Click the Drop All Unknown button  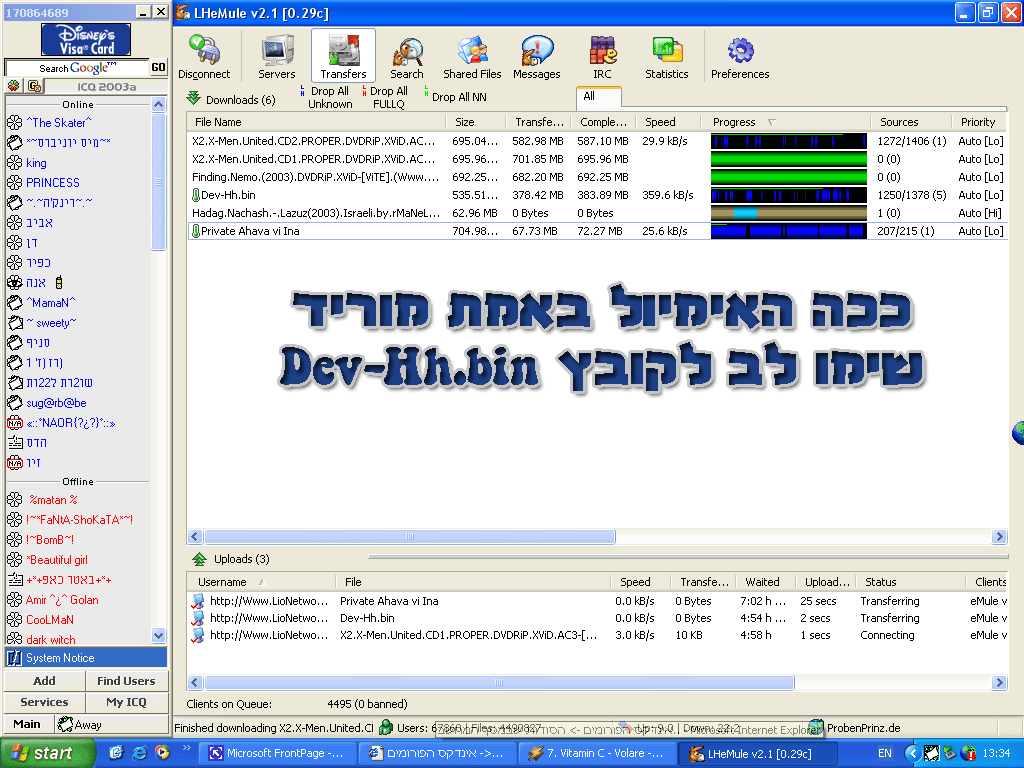326,97
